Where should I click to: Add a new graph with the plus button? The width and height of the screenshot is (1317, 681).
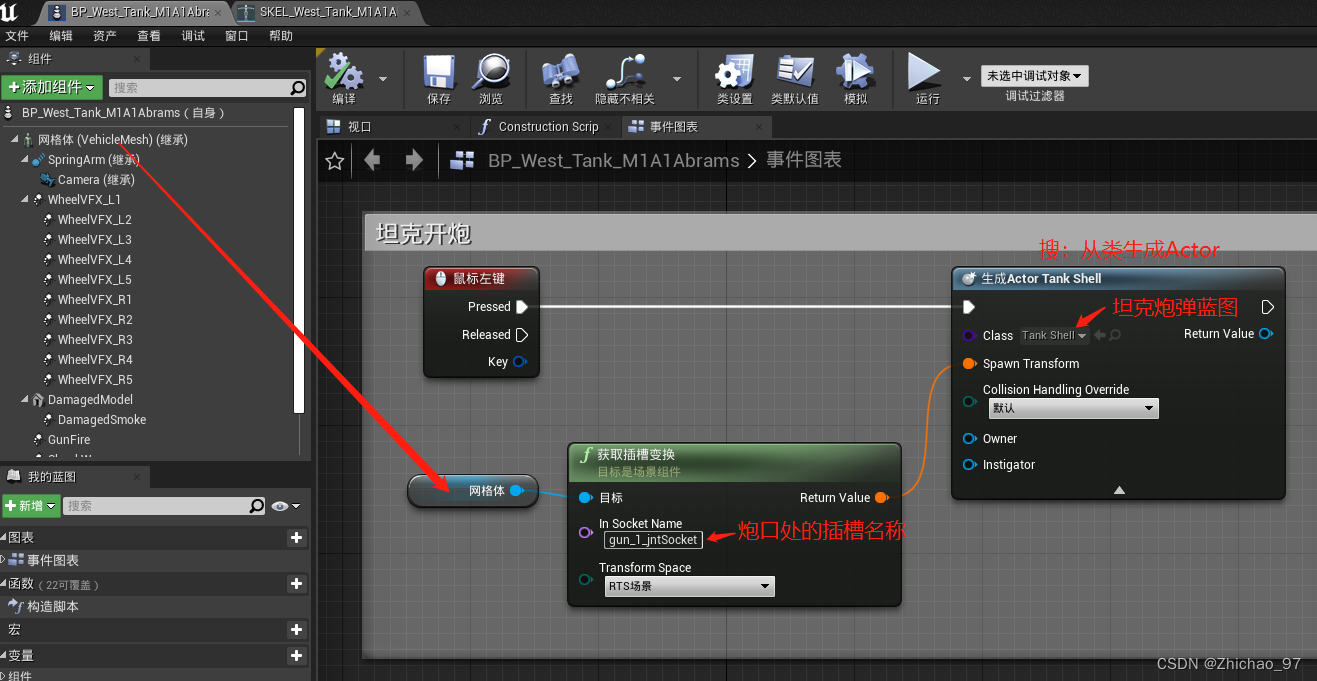click(x=296, y=538)
